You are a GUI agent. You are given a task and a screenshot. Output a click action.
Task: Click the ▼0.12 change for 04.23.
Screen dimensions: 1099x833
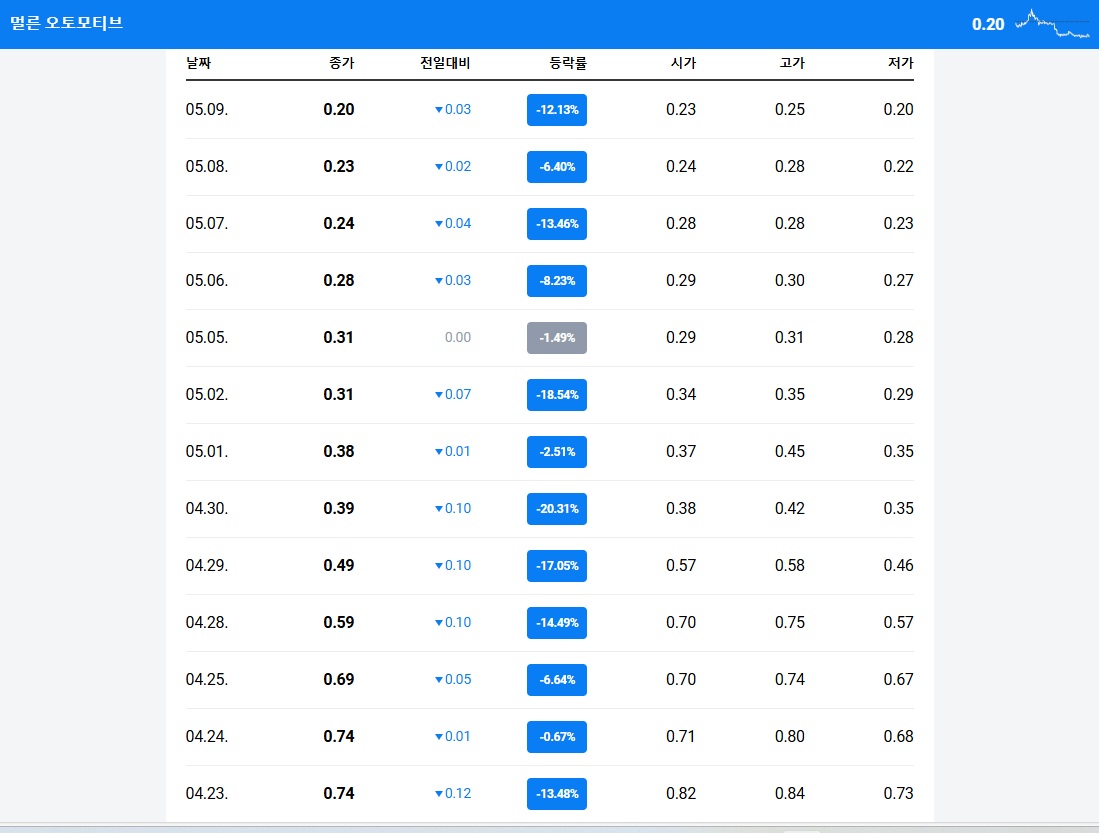pos(453,794)
